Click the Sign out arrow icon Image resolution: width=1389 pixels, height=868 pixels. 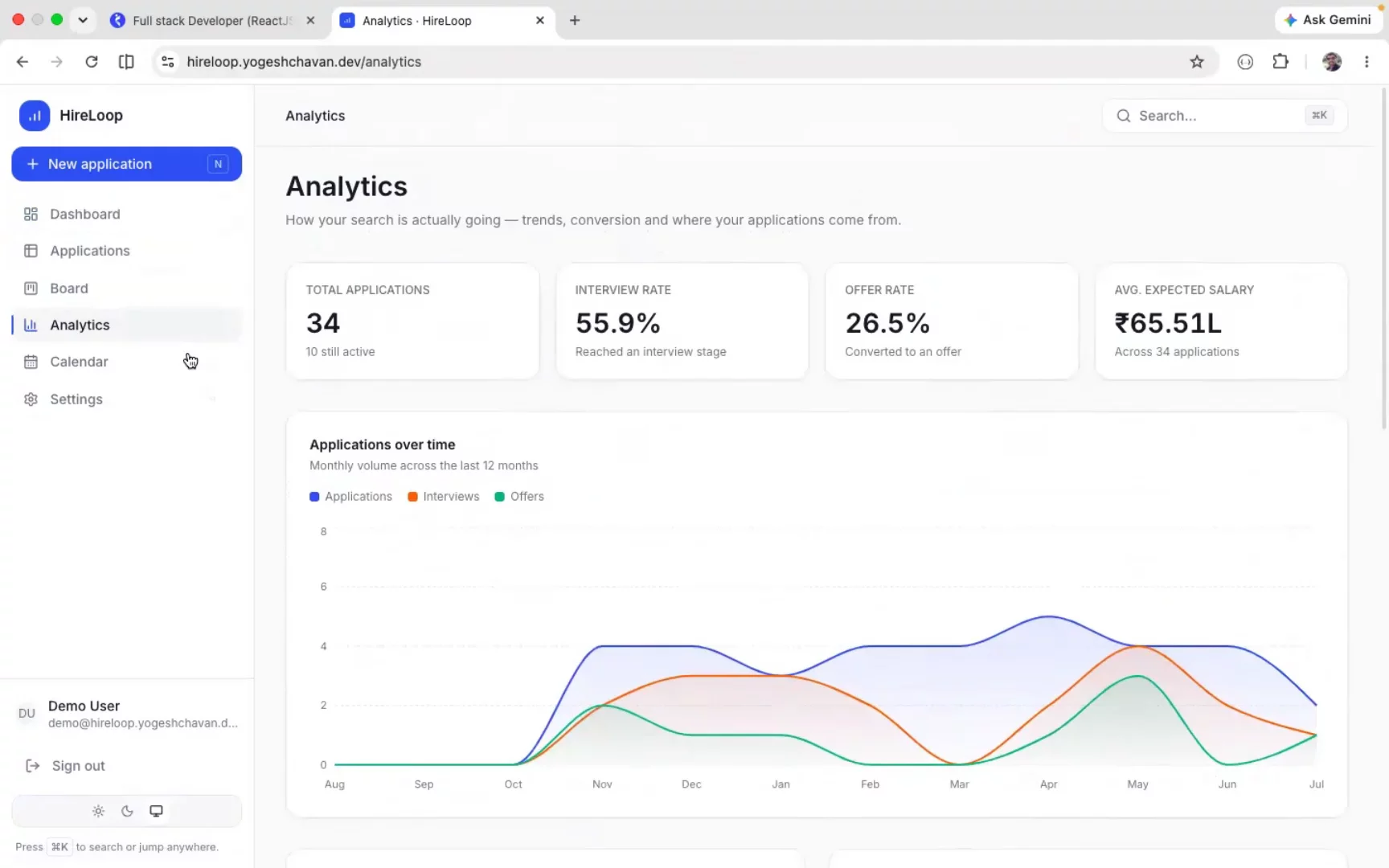tap(33, 766)
